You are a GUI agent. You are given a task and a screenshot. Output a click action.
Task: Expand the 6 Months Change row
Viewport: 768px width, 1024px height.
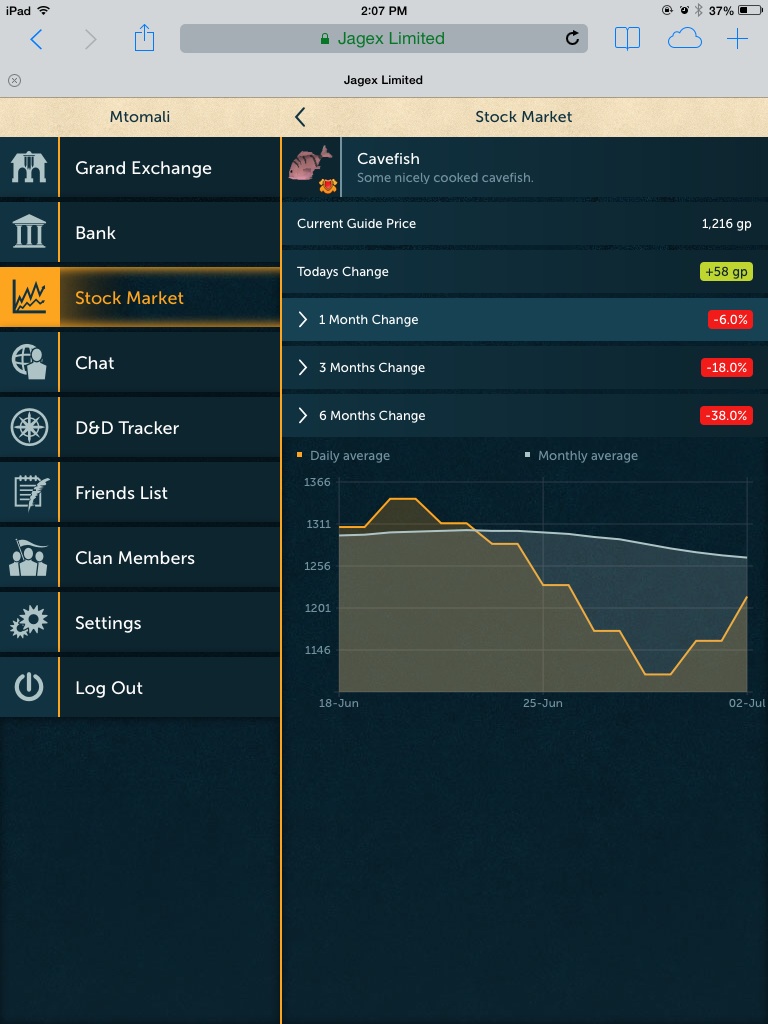pyautogui.click(x=525, y=416)
